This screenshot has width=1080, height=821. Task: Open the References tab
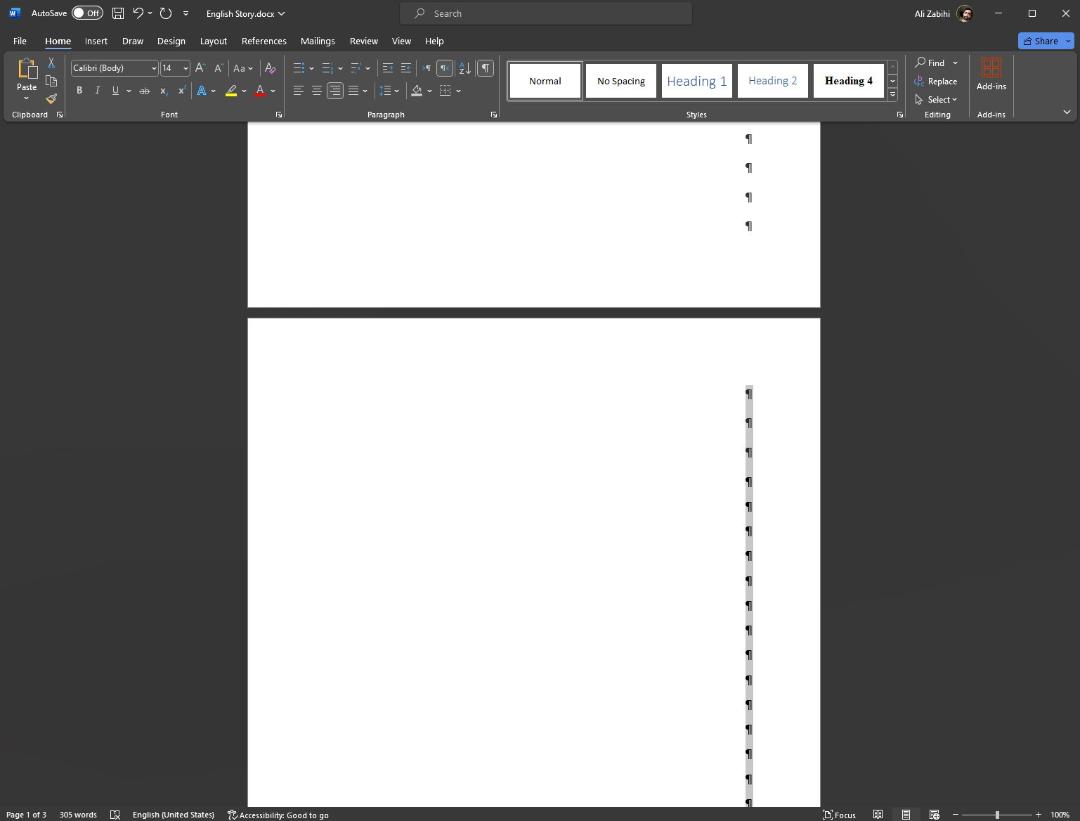click(264, 41)
